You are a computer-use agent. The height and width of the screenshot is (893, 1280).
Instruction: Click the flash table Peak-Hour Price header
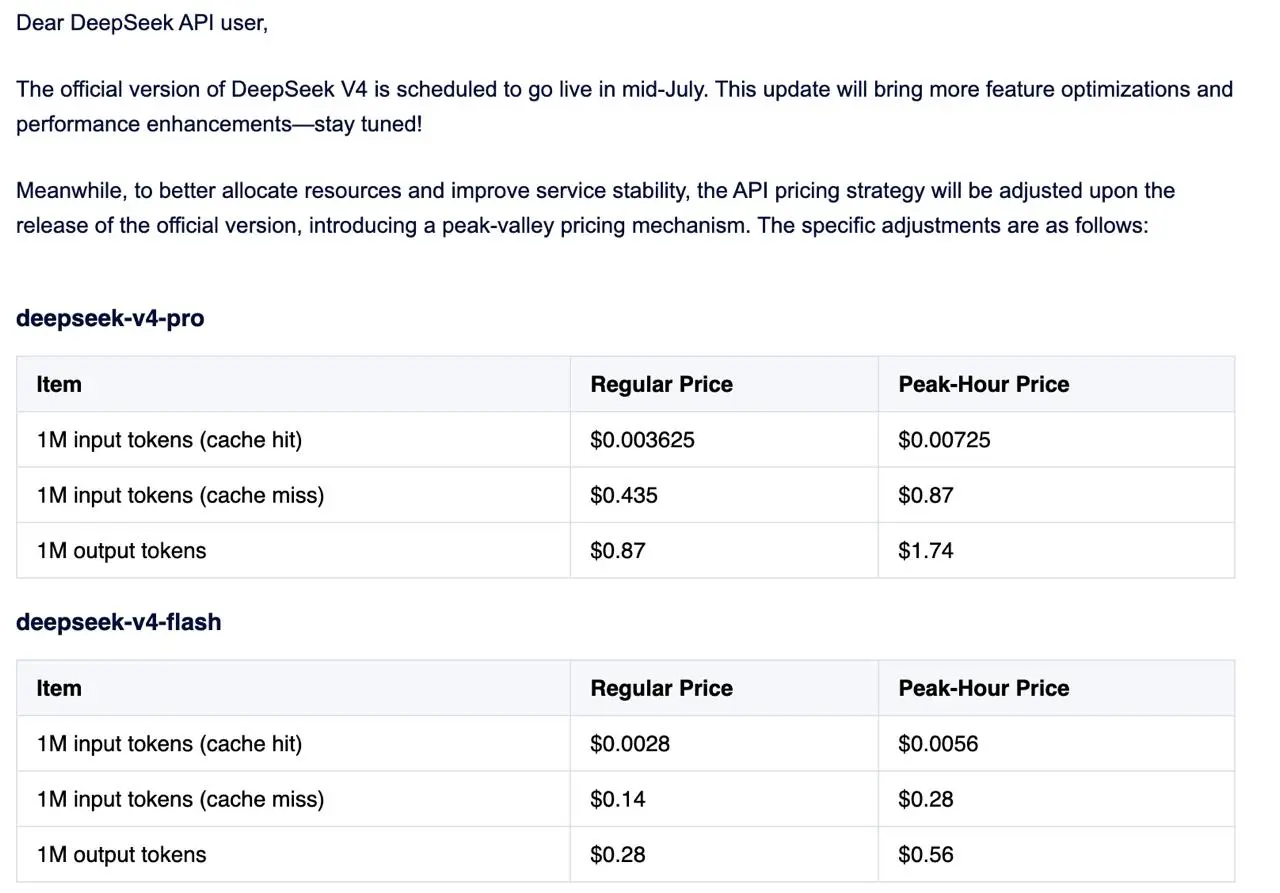click(984, 689)
